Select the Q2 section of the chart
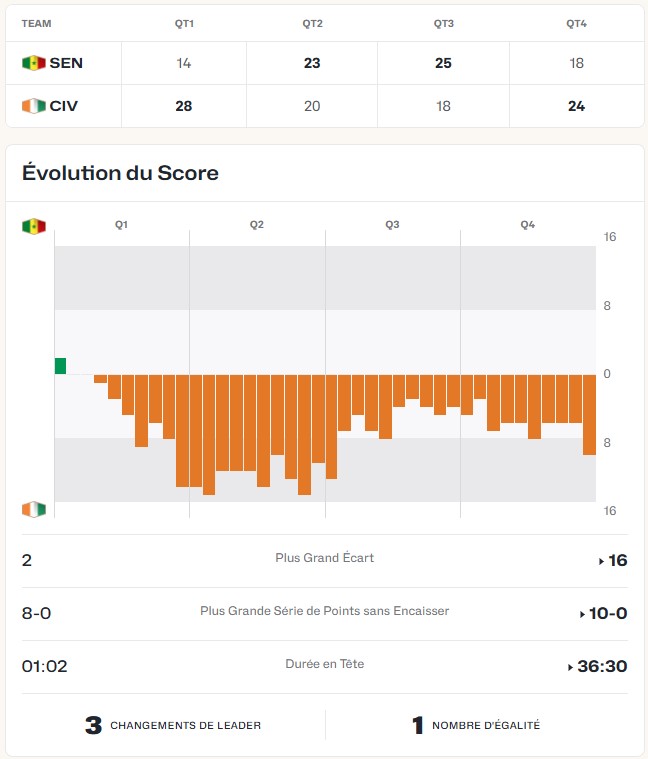 tap(257, 225)
